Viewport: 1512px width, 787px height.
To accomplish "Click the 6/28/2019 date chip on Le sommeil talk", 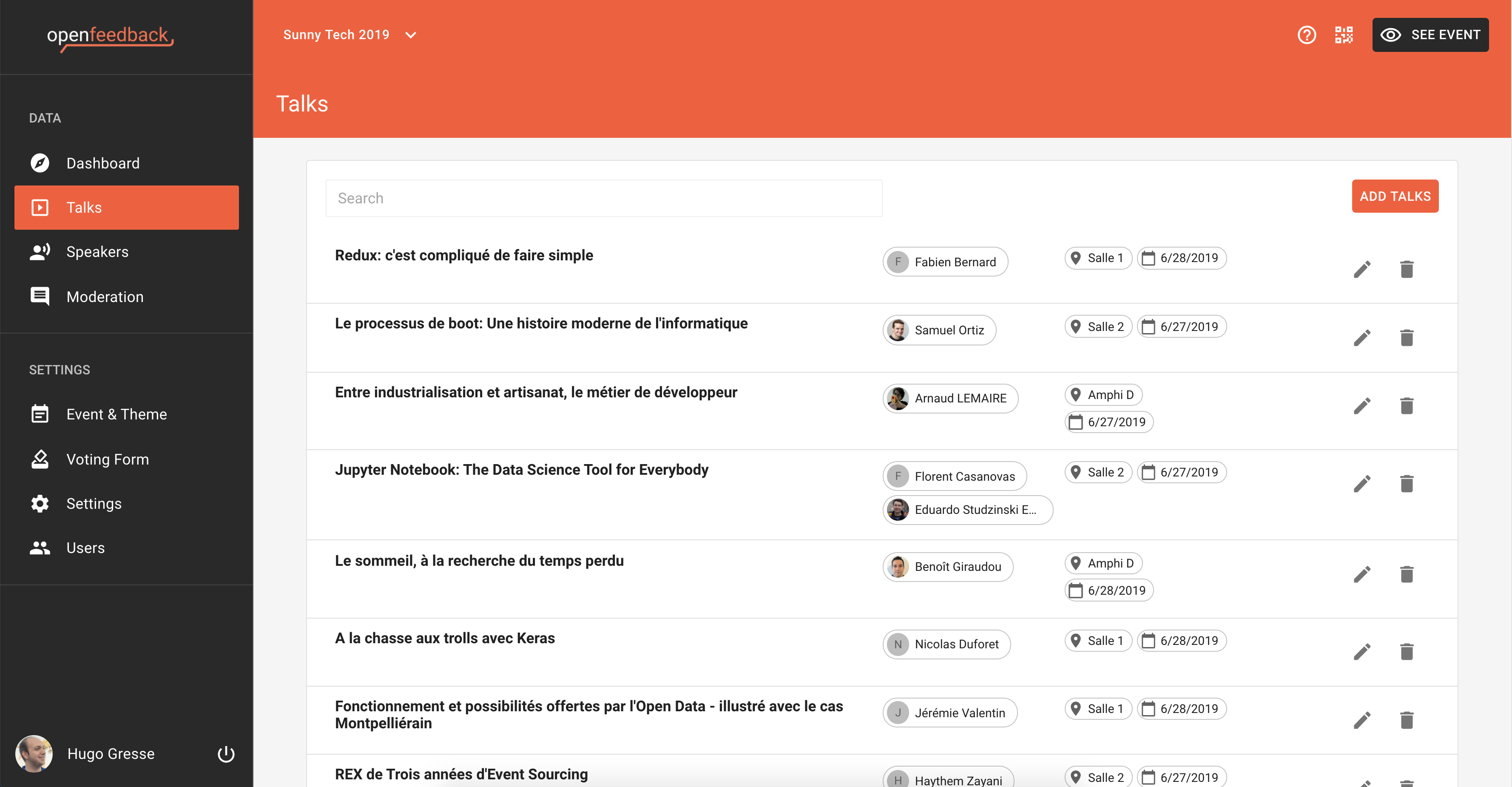I will tap(1108, 590).
